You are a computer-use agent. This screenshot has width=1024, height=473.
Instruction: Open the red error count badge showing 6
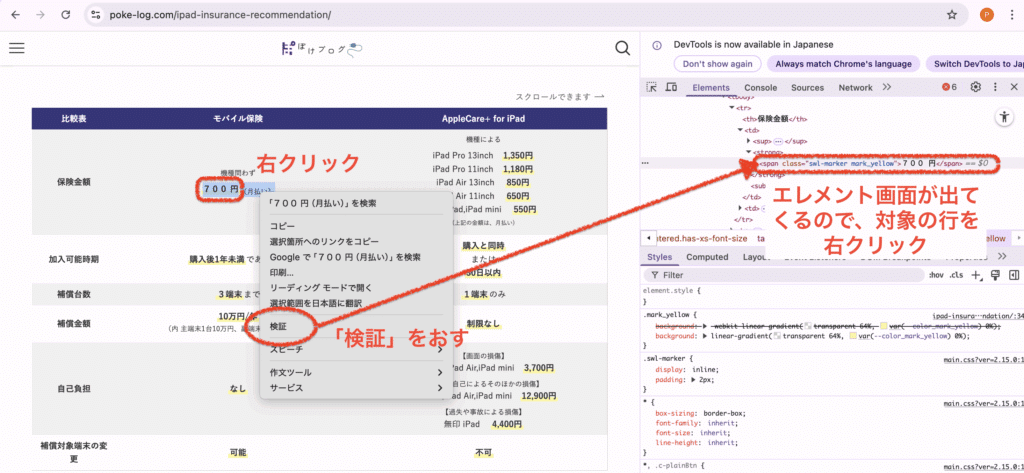950,87
